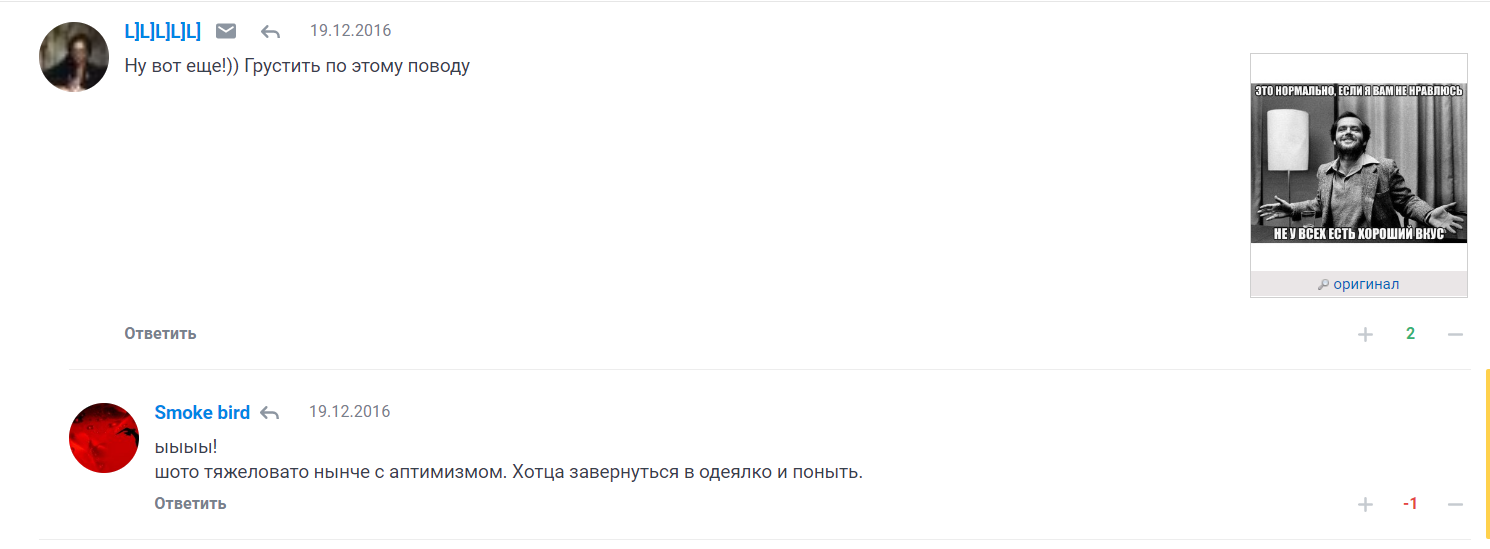The height and width of the screenshot is (549, 1490).
Task: Upvote Smoke bird's comment with the plus icon
Action: point(1365,504)
